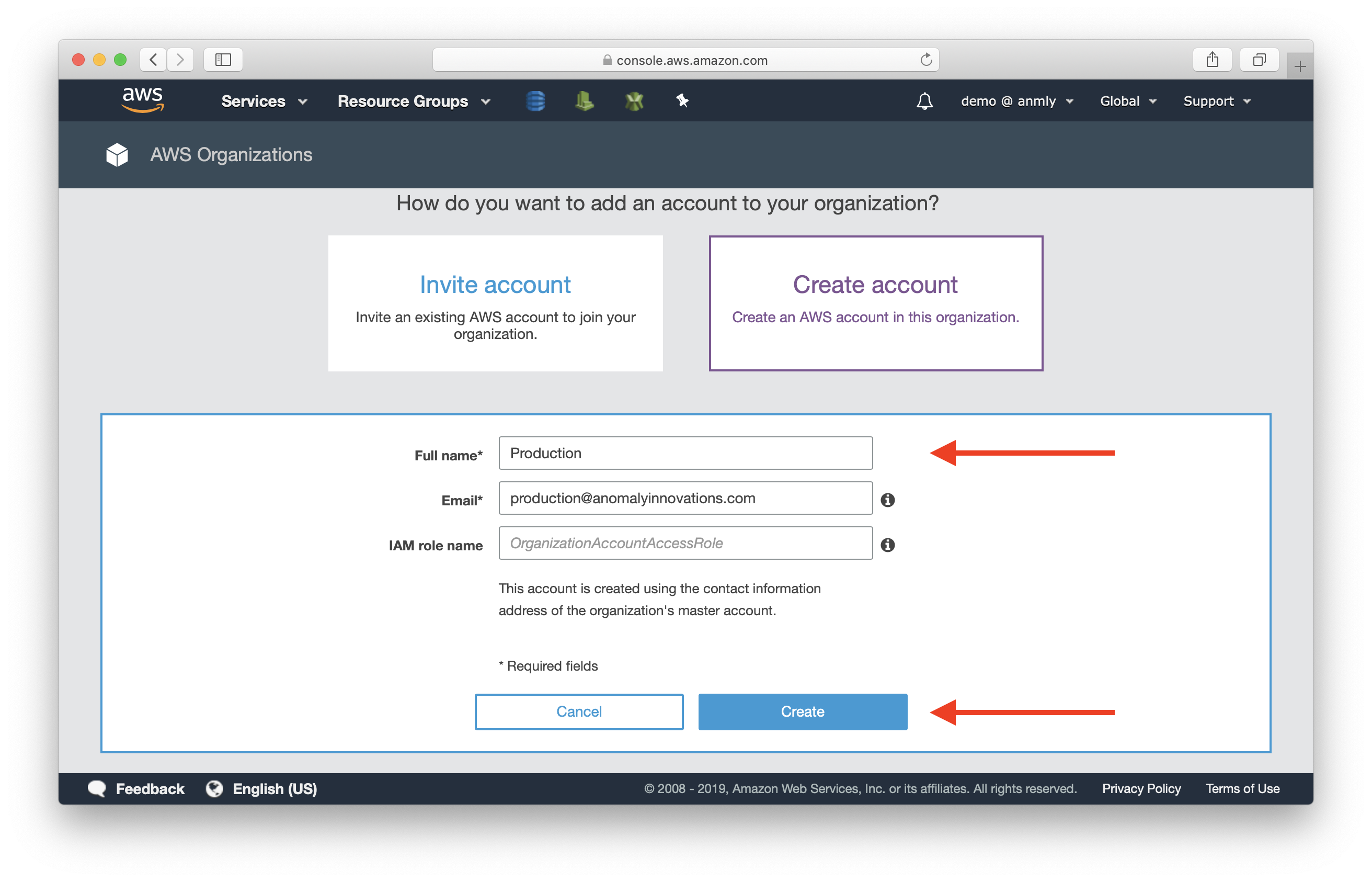Click the pushpin icon in toolbar

pos(683,100)
